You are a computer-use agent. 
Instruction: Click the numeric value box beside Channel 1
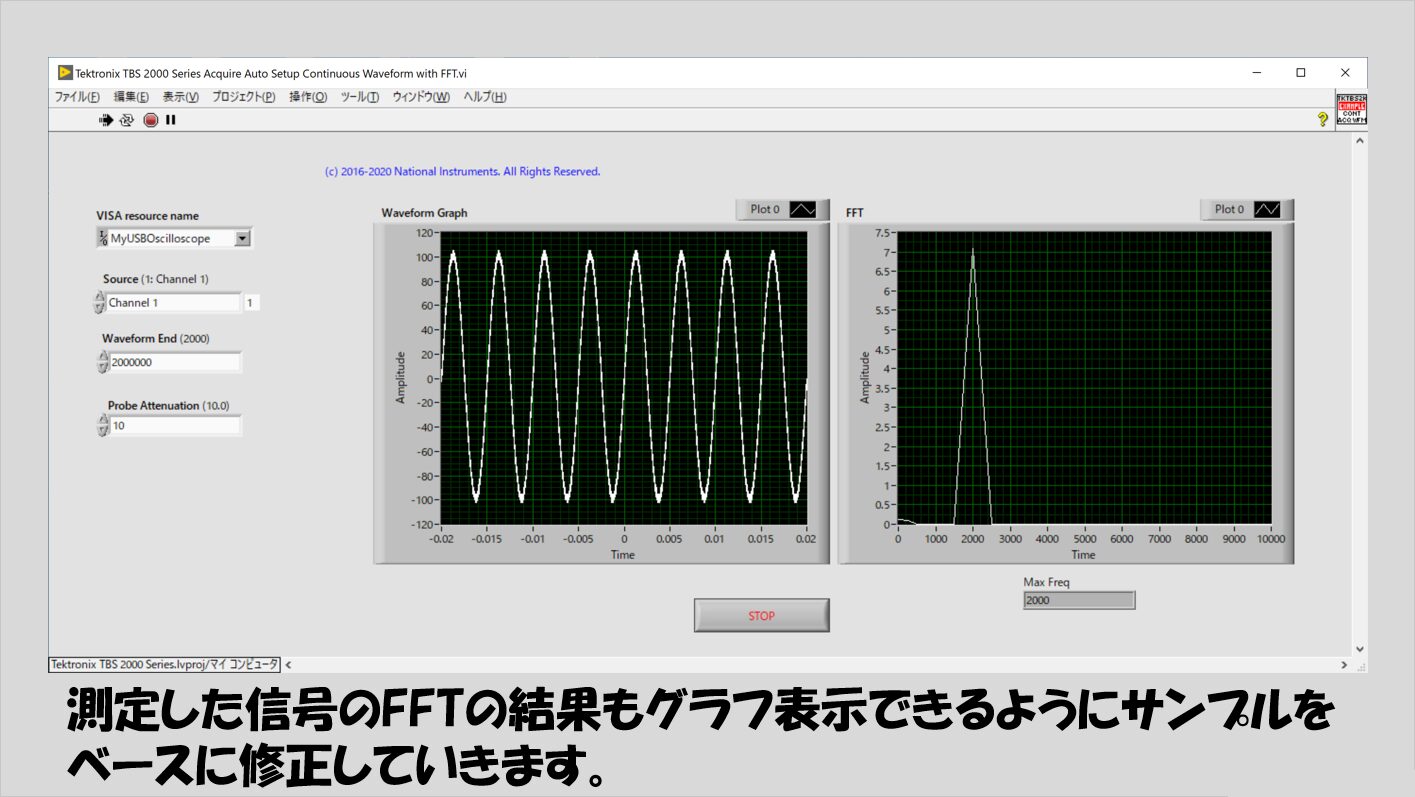point(251,302)
